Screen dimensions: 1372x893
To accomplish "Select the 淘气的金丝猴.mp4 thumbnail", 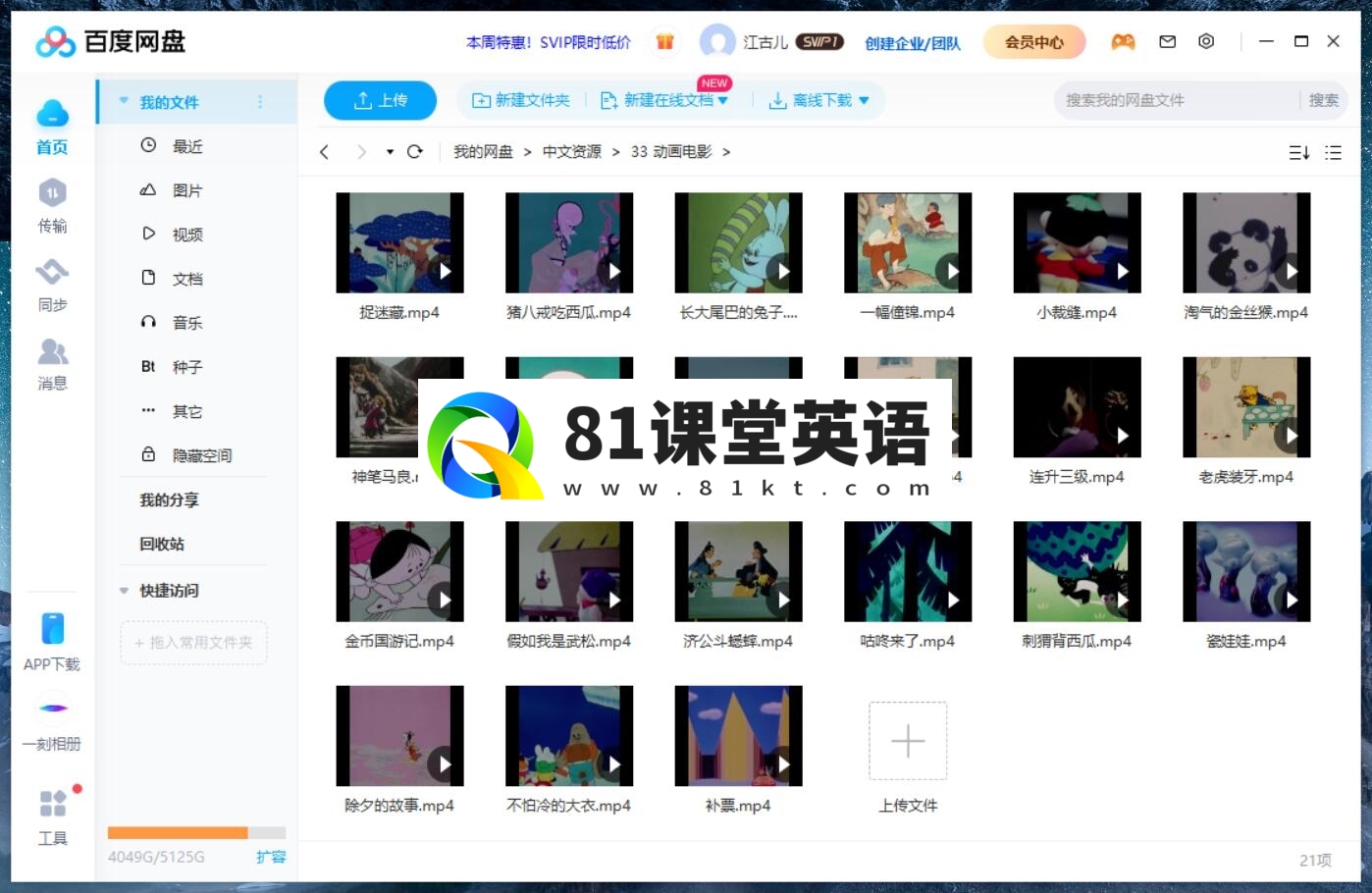I will [x=1246, y=242].
